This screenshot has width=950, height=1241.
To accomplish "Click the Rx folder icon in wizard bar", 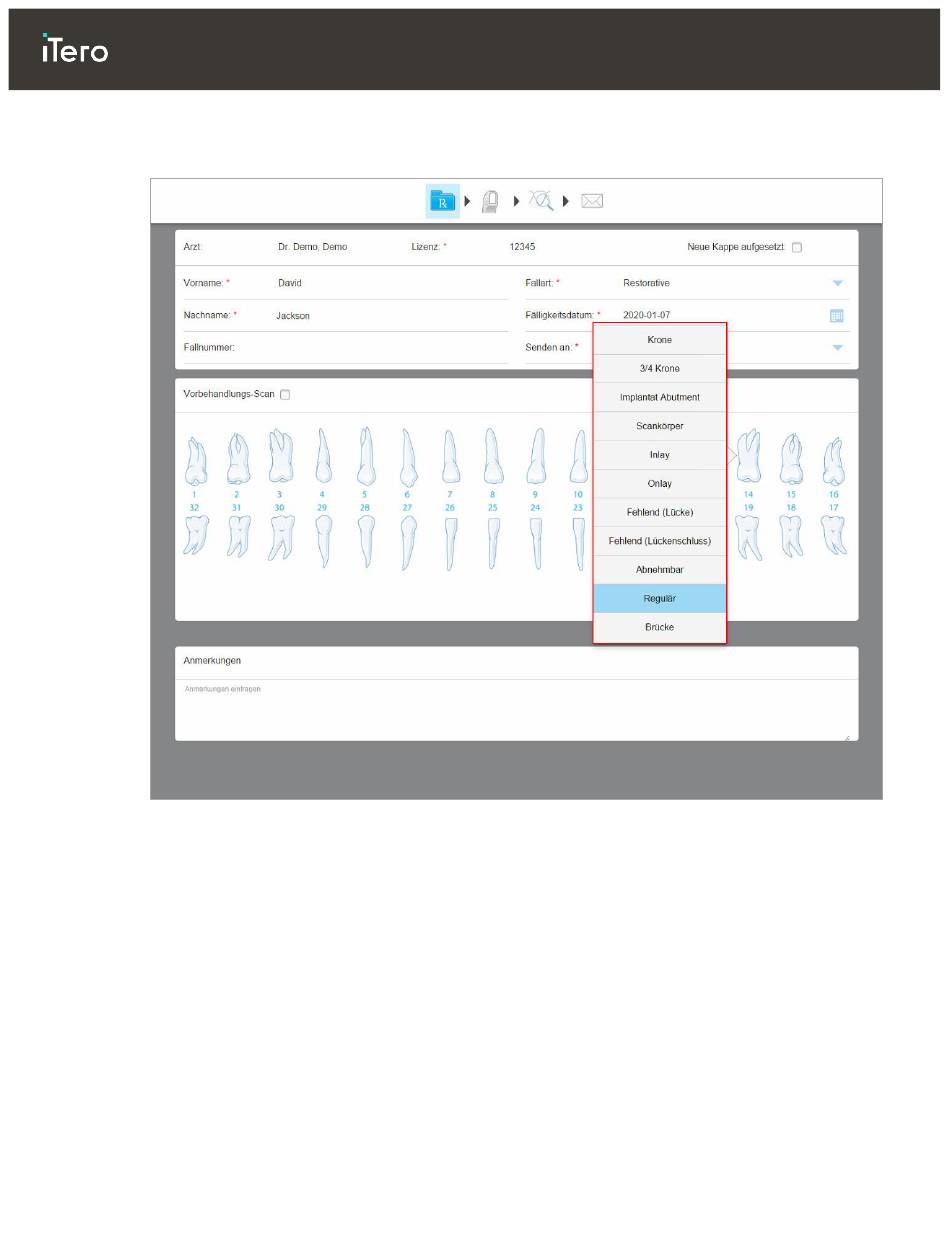I will coord(442,201).
